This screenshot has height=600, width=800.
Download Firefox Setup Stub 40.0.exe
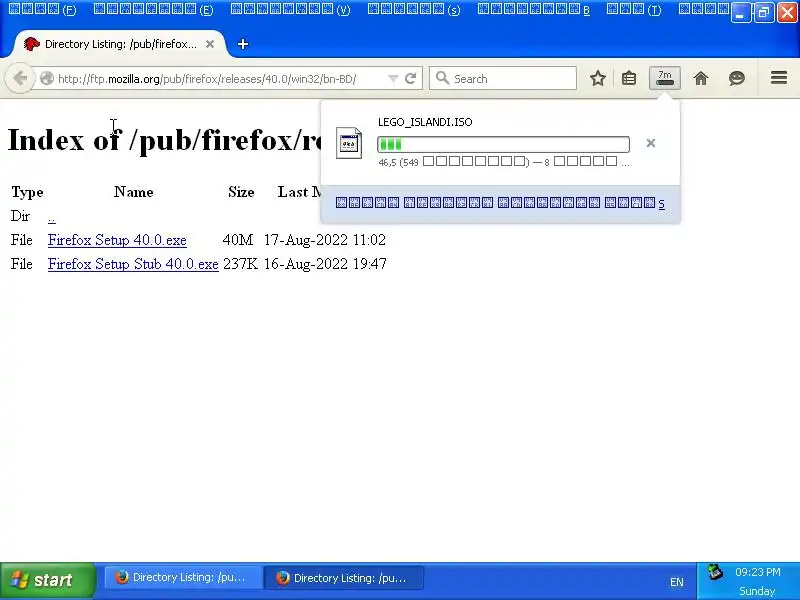[x=133, y=264]
